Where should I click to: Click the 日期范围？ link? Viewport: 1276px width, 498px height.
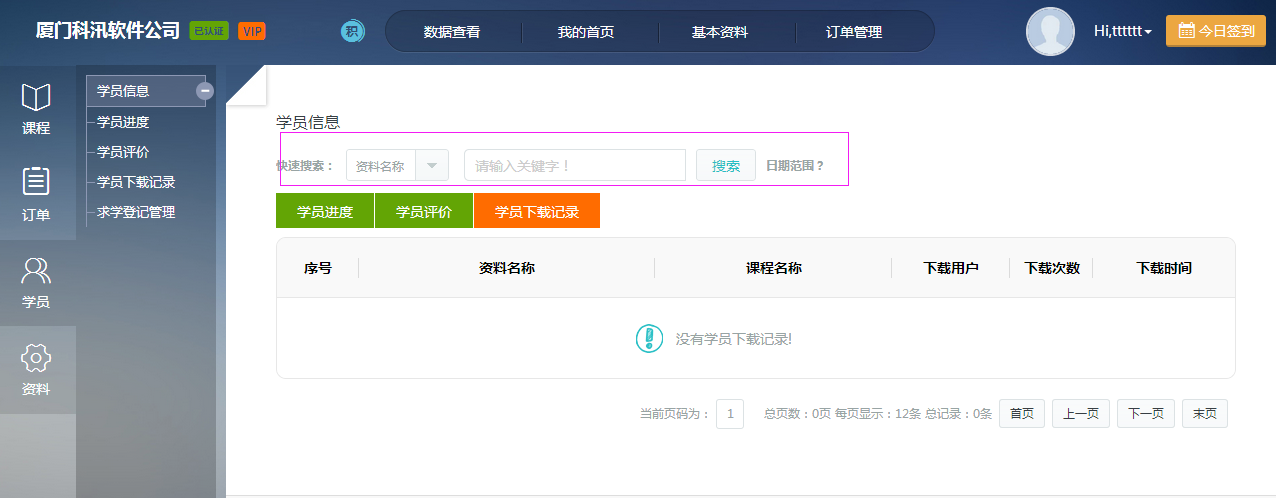click(x=795, y=166)
